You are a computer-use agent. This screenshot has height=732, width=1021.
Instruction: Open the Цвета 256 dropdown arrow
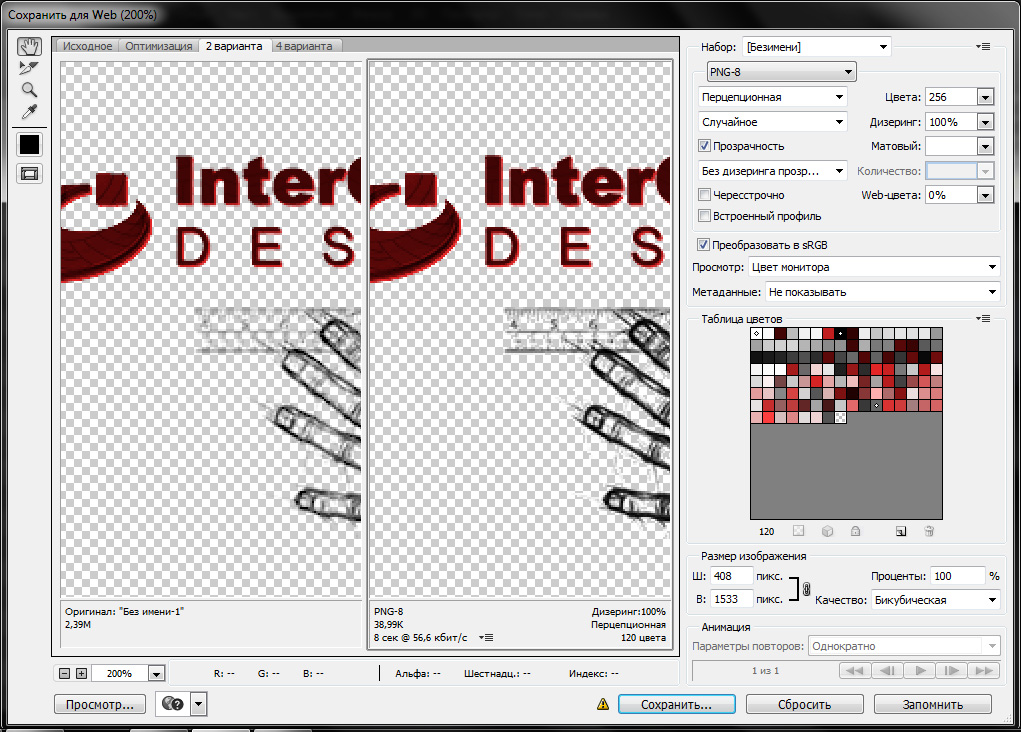[x=985, y=97]
